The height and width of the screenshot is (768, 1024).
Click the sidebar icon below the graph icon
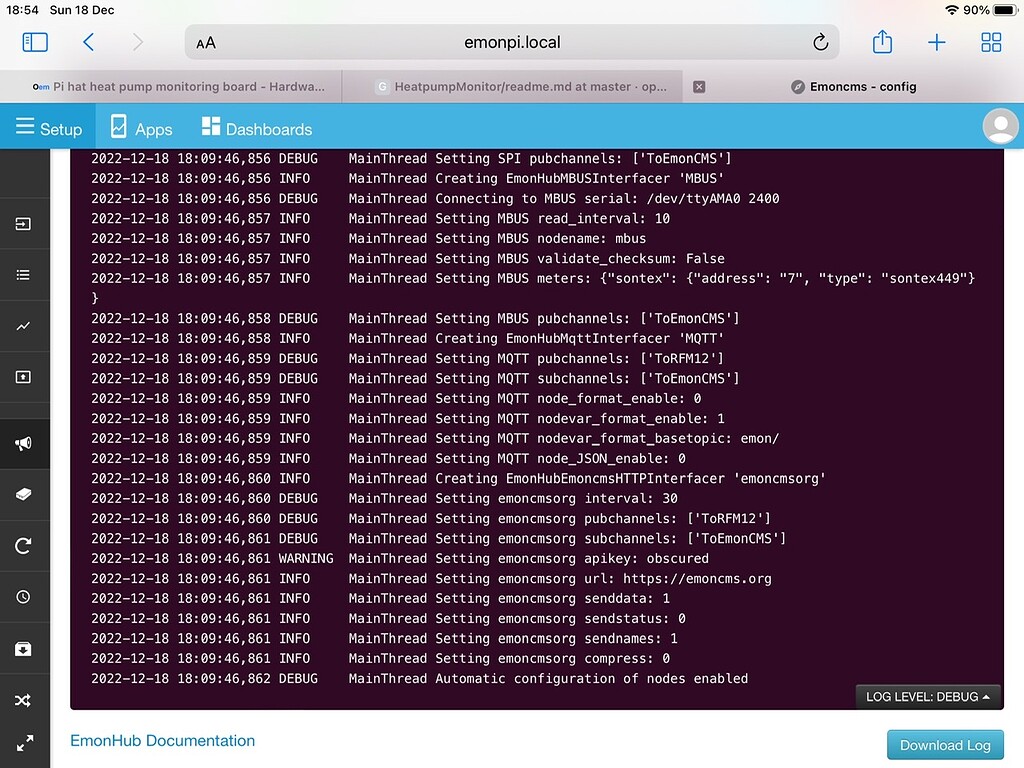23,377
